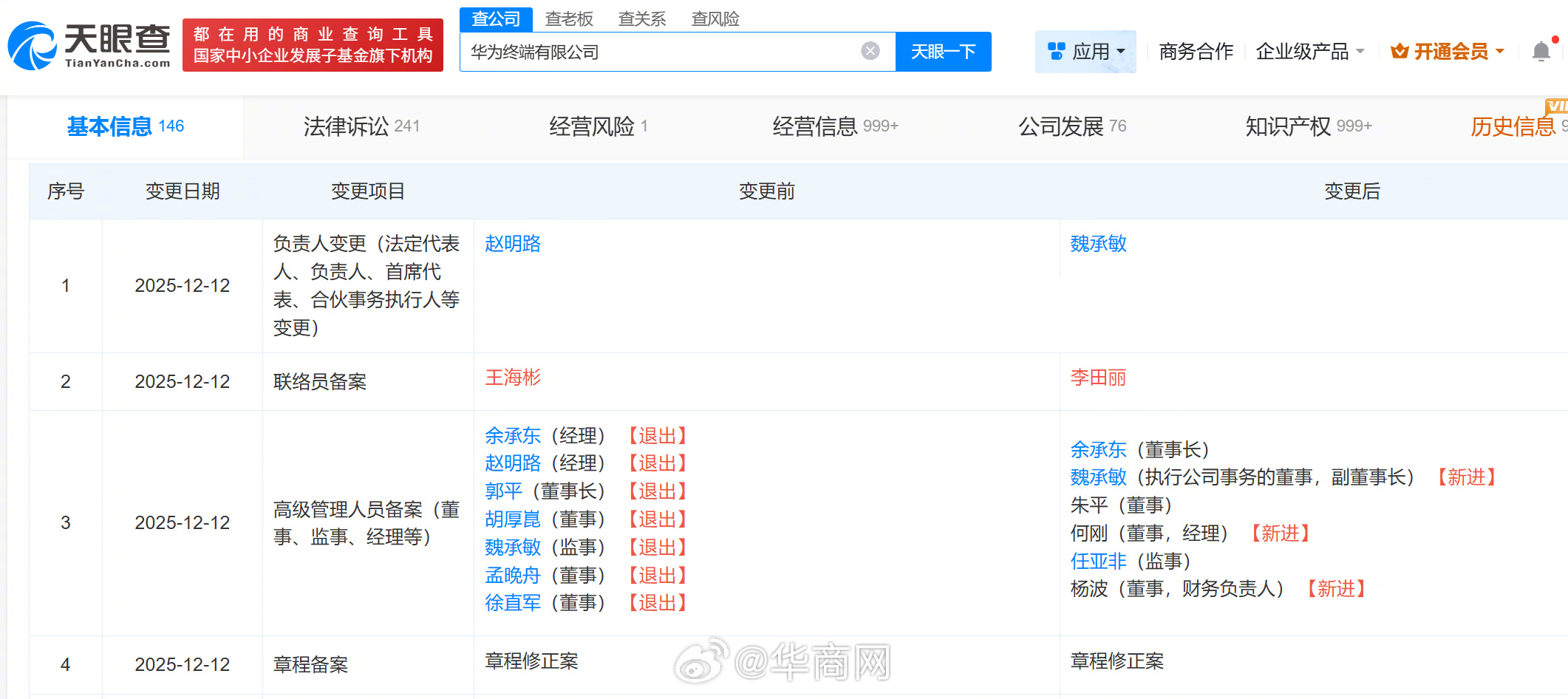Switch to the 查关系 search tab
Screen dimensions: 1568x699
click(x=642, y=19)
